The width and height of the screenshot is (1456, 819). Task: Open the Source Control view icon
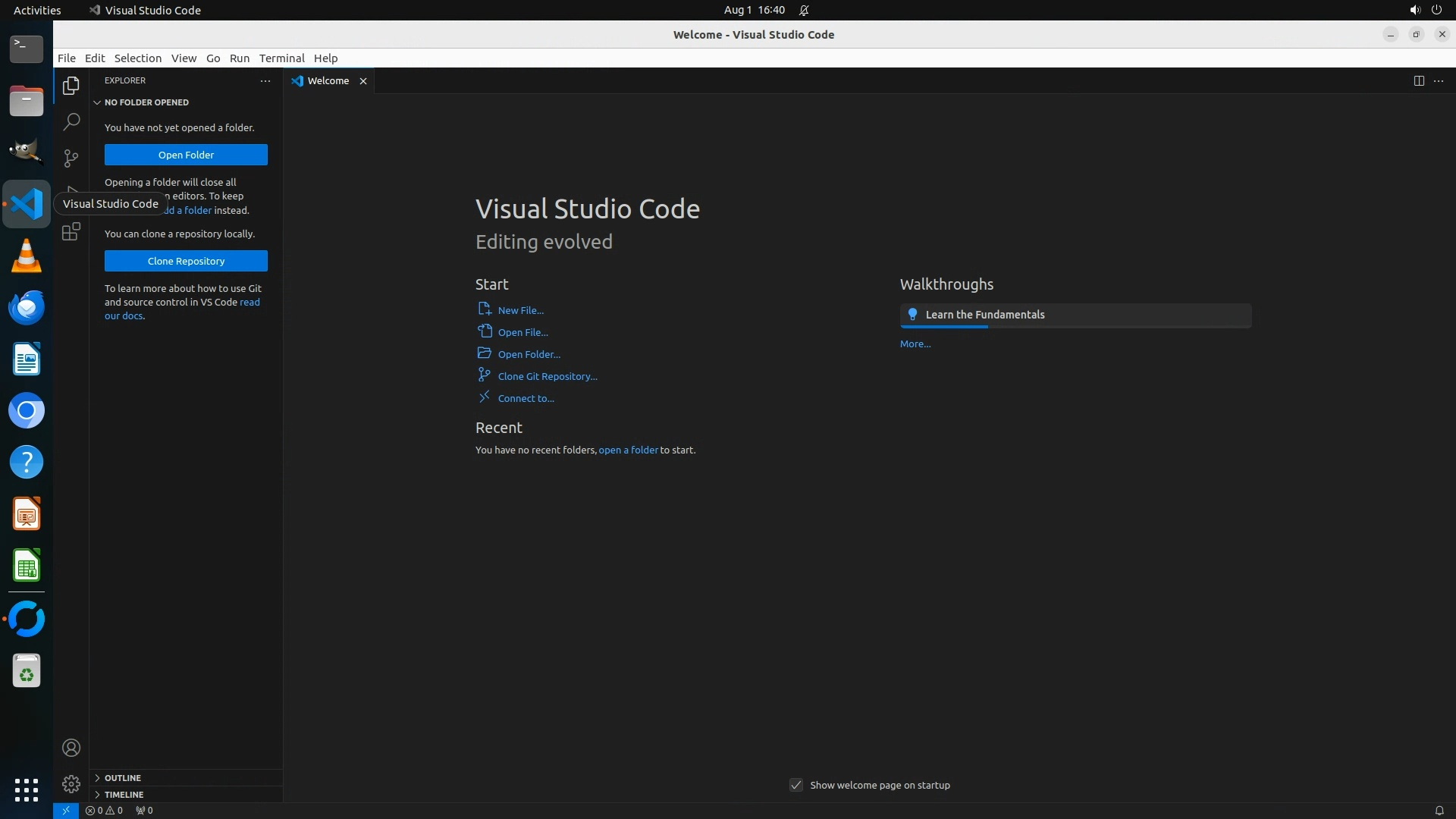coord(71,158)
